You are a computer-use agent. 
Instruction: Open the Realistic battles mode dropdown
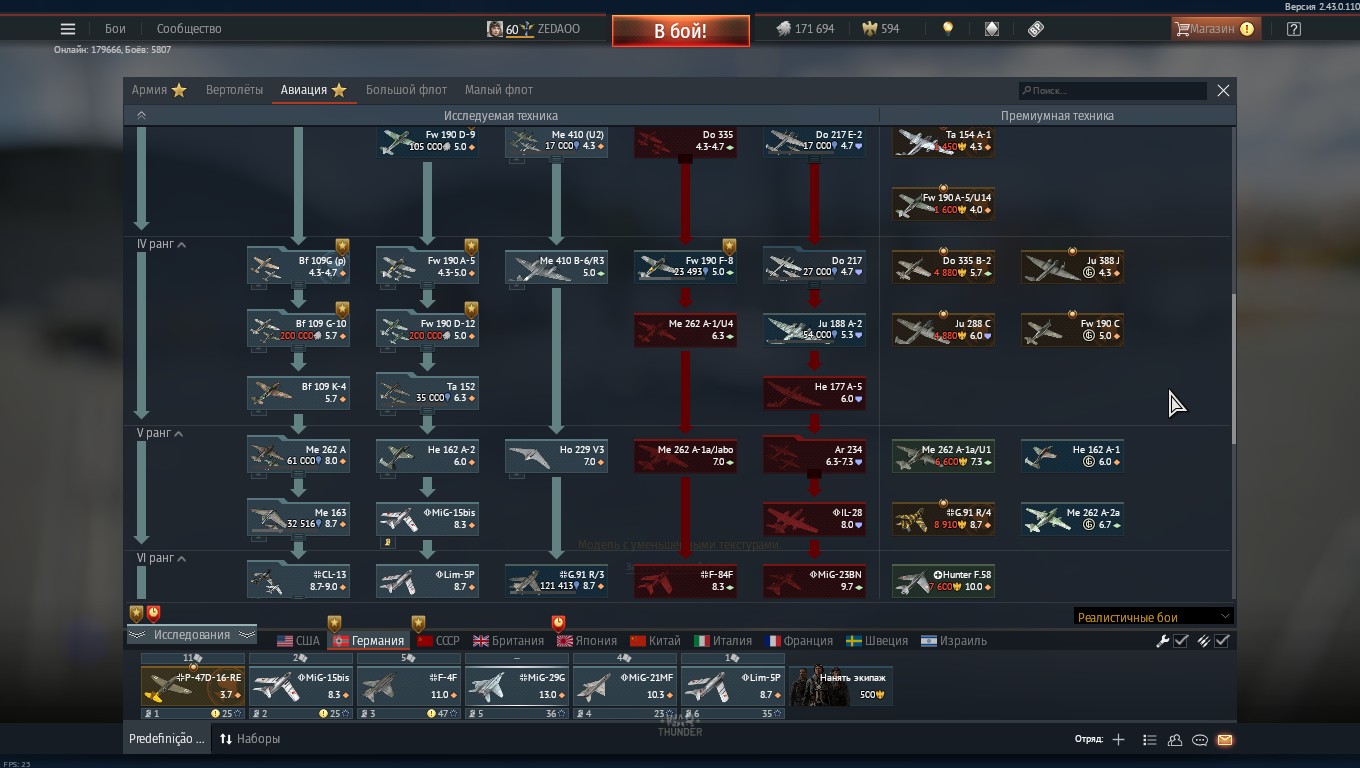tap(1153, 617)
